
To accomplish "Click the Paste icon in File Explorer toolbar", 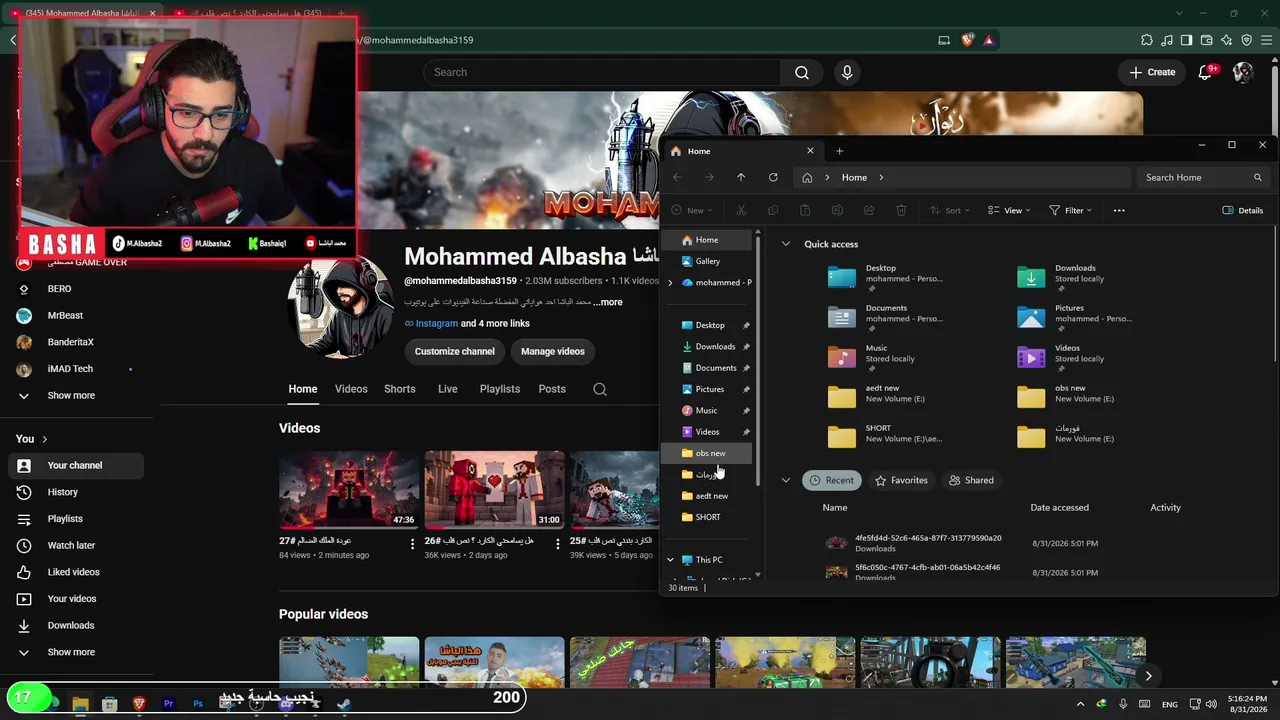I will (805, 210).
